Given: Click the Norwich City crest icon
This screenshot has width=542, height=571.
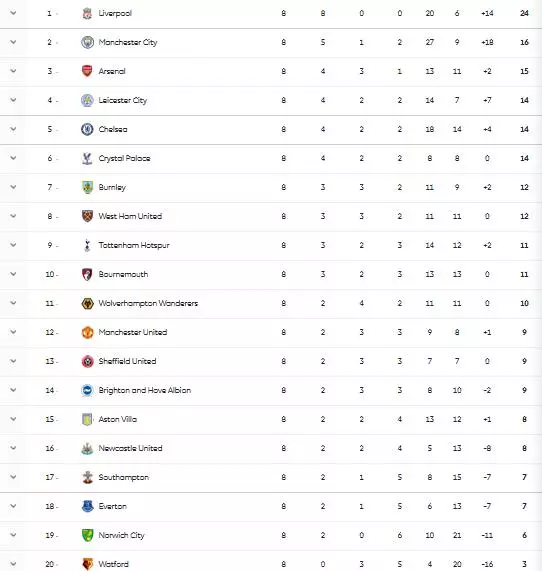Looking at the screenshot, I should (x=87, y=535).
